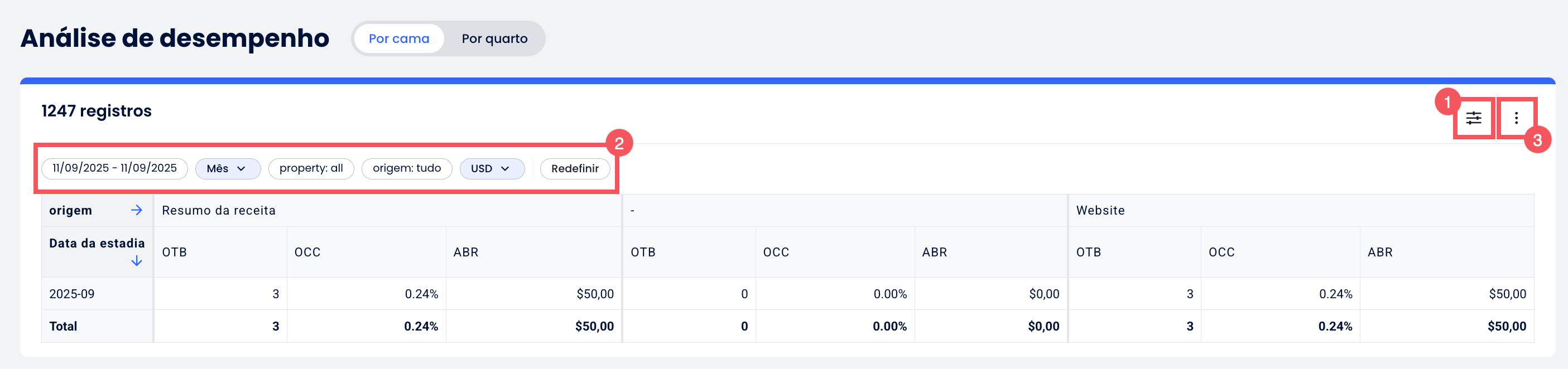Expand the Mês period dropdown
This screenshot has width=1568, height=369.
click(227, 169)
